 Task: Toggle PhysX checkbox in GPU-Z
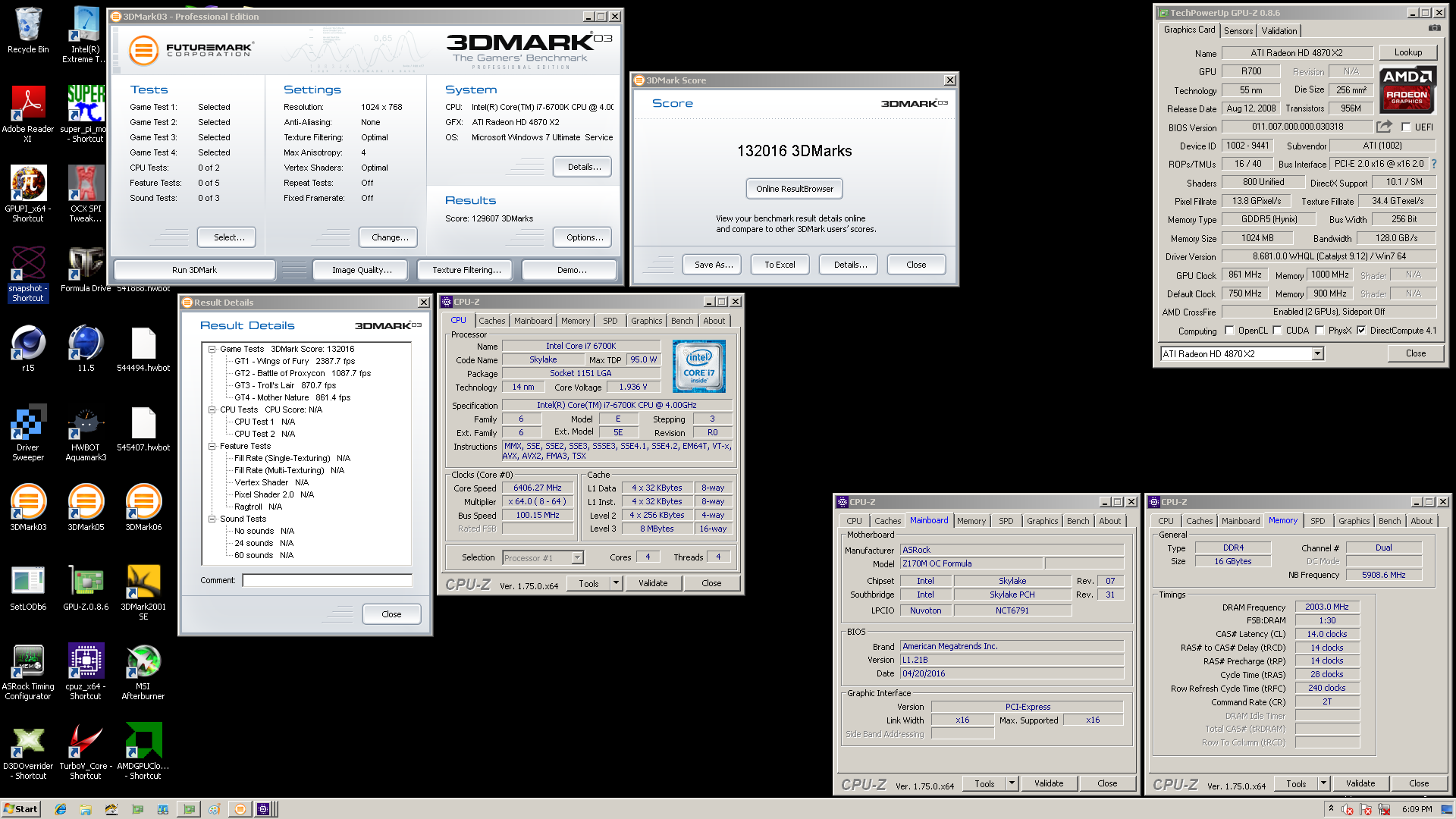coord(1319,331)
